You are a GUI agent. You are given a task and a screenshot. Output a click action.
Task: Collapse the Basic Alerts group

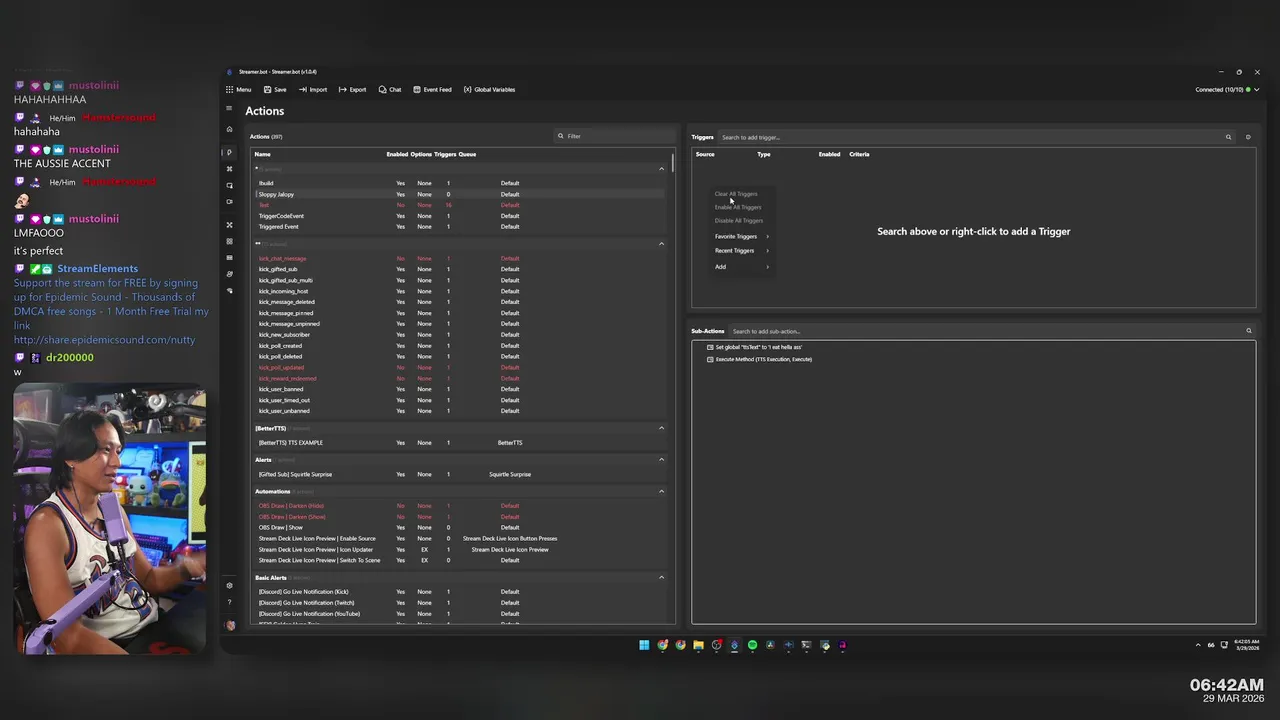(x=661, y=578)
